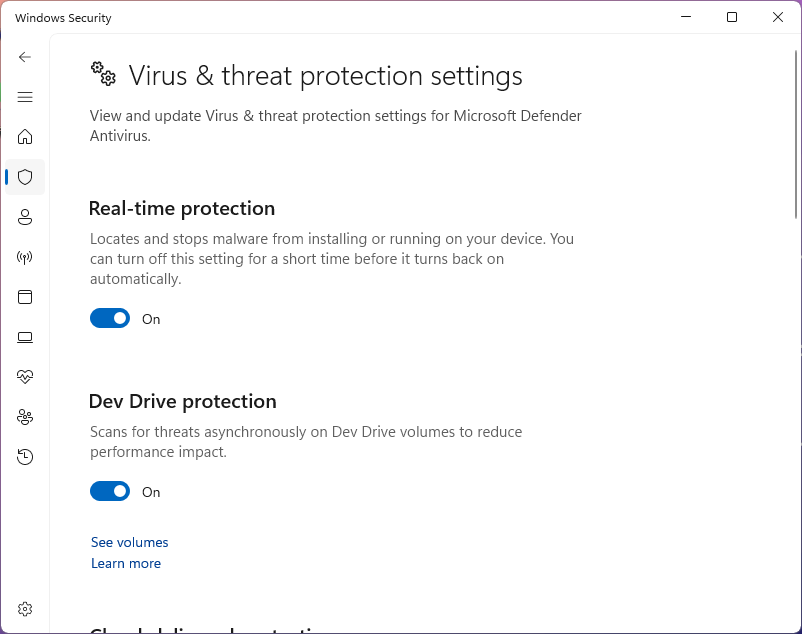Open Settings gear in sidebar
The width and height of the screenshot is (802, 634).
pos(25,609)
